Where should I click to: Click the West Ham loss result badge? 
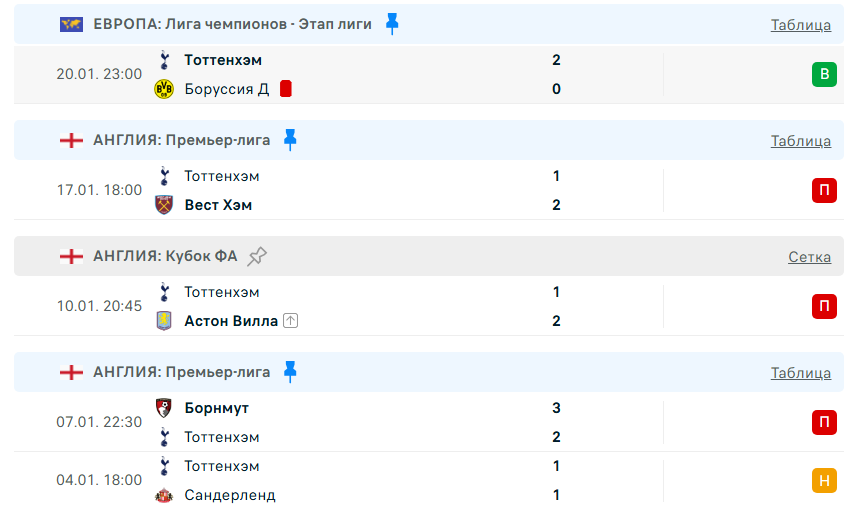tap(823, 190)
